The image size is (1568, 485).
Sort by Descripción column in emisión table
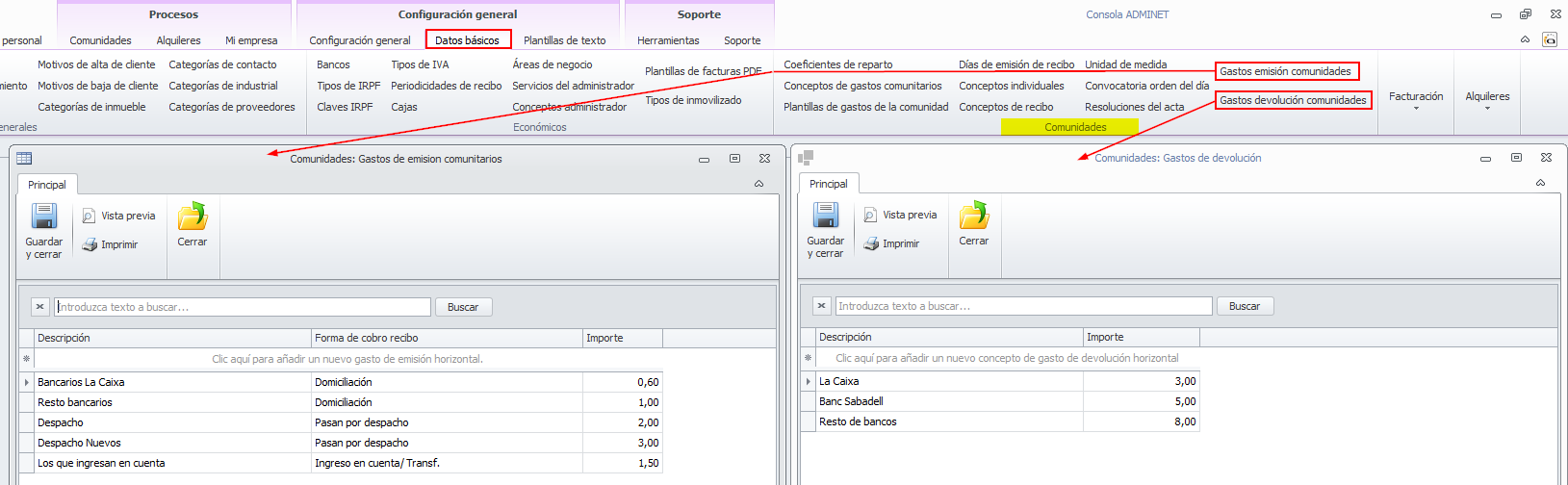click(x=172, y=338)
